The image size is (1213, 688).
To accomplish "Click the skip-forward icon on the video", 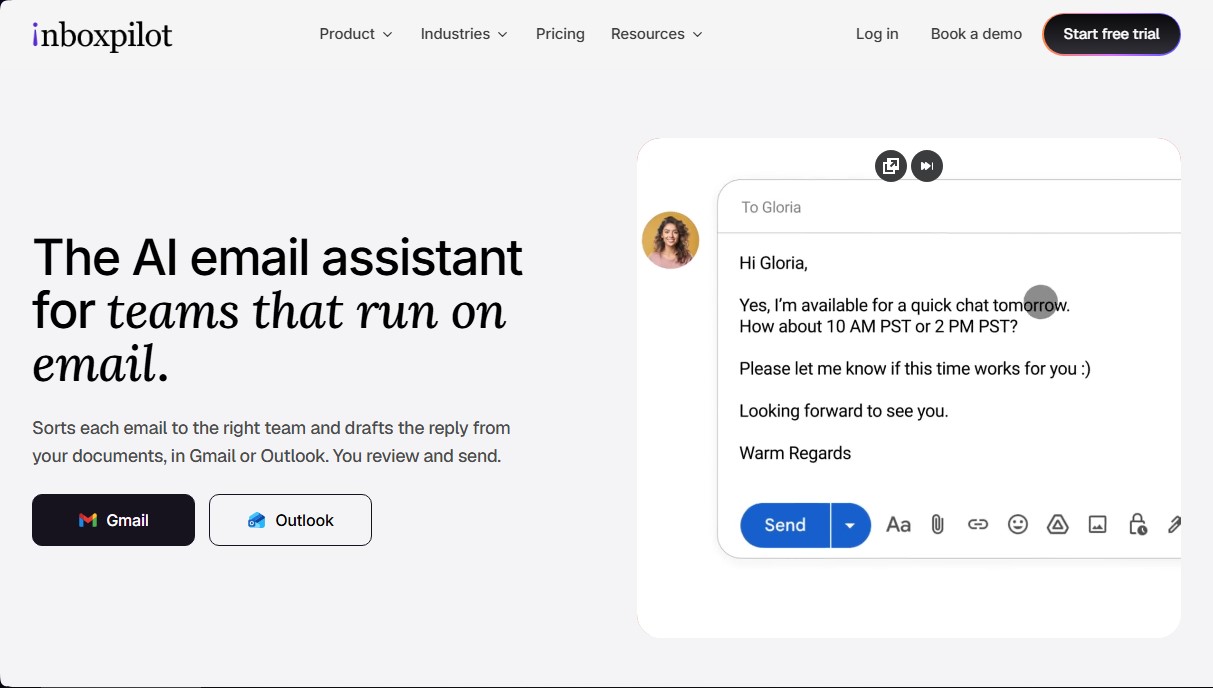I will pyautogui.click(x=927, y=166).
